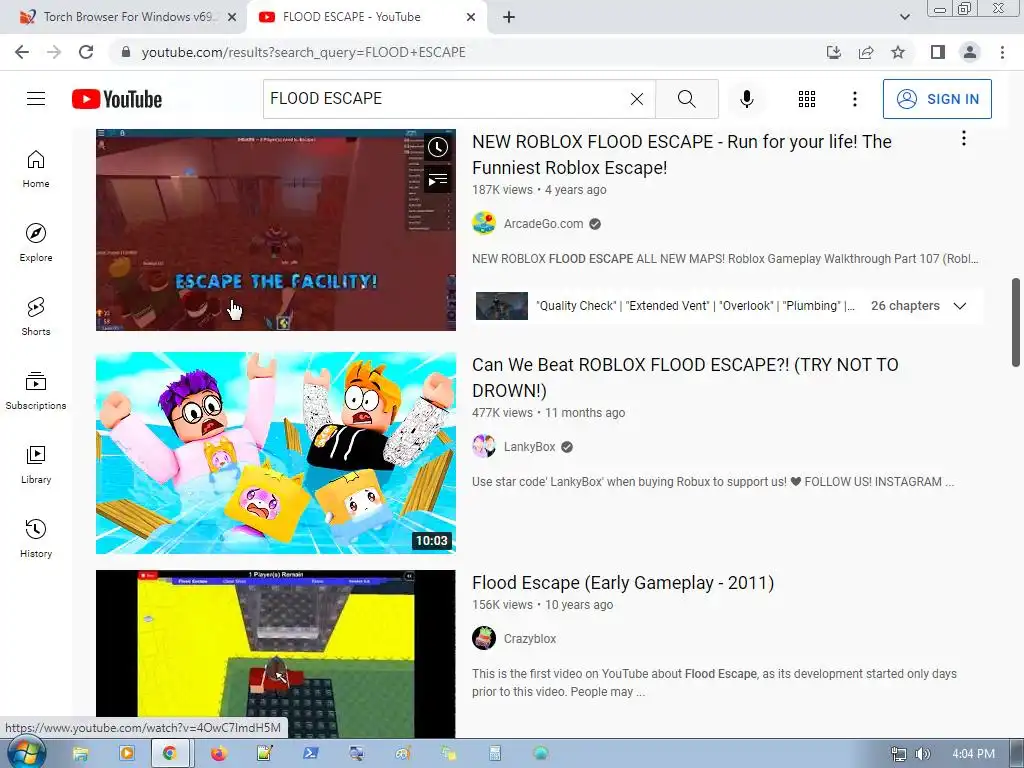This screenshot has width=1024, height=768.
Task: Open the taskbar file explorer folder
Action: point(80,754)
